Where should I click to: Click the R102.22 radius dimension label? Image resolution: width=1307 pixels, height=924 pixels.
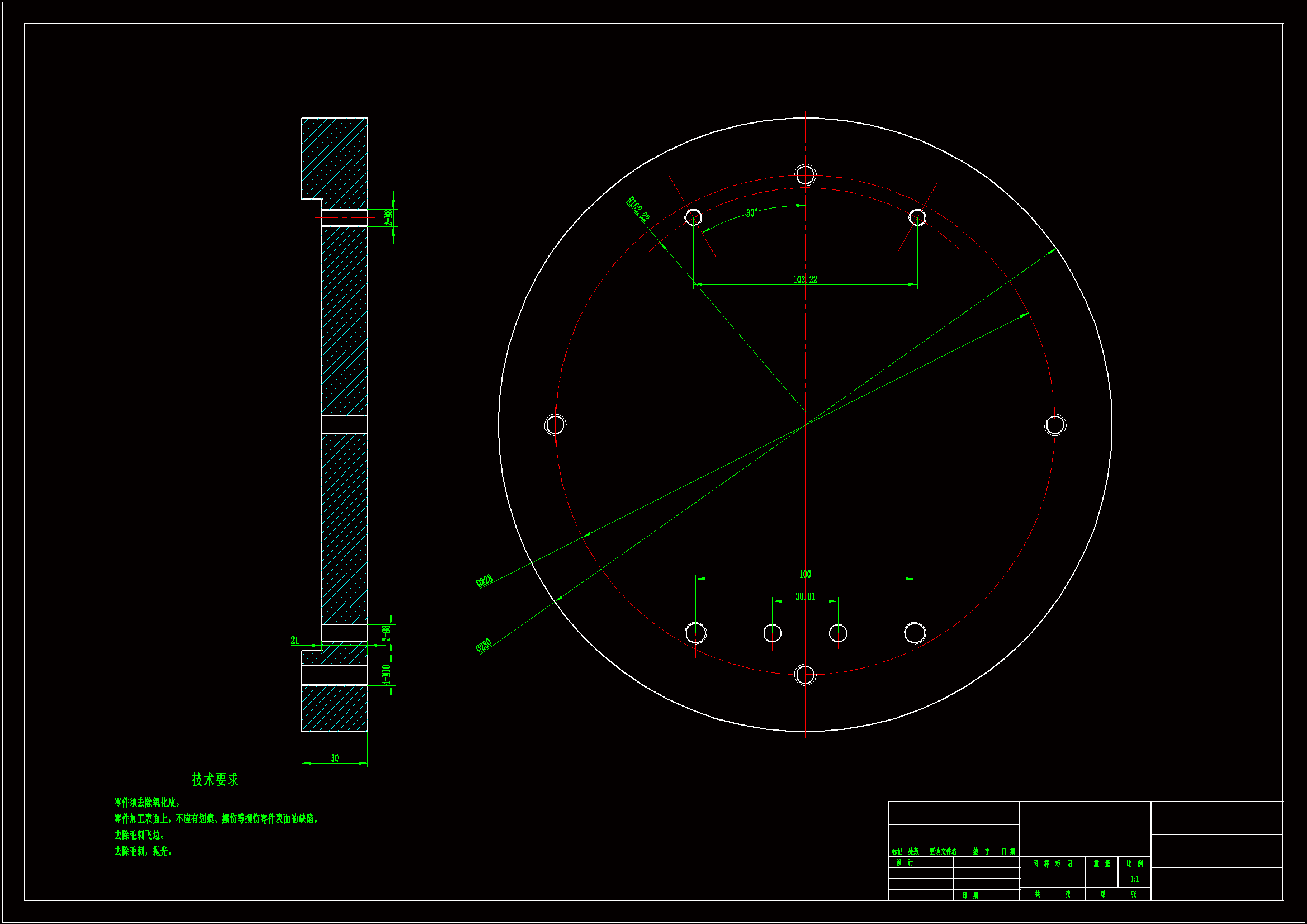[637, 209]
